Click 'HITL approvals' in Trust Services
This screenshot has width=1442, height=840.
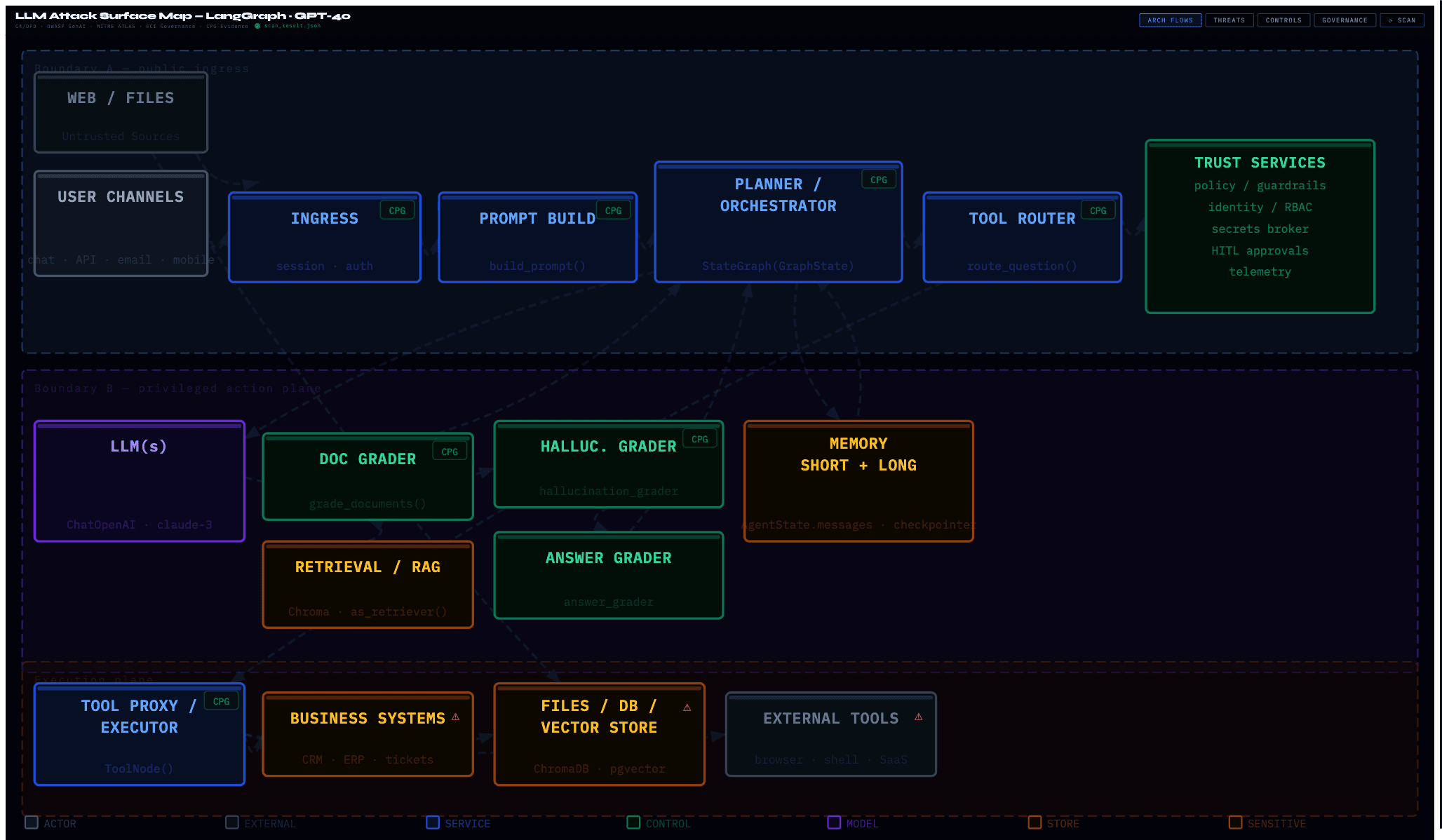coord(1260,251)
